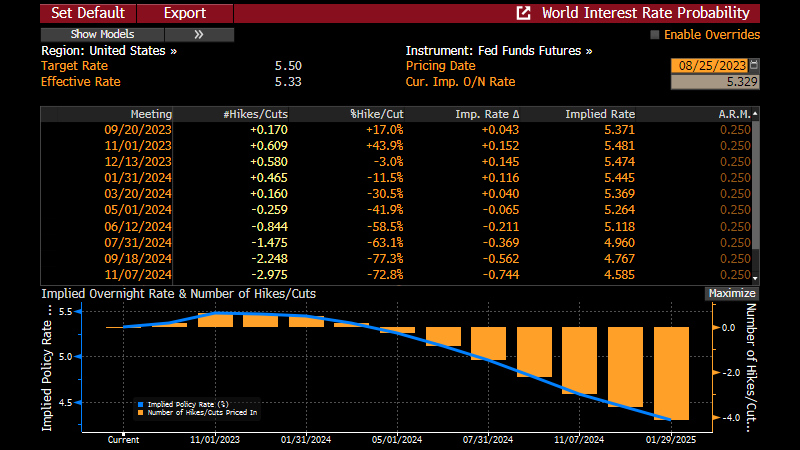Expand the Show Models panel
The width and height of the screenshot is (800, 450).
coord(103,34)
